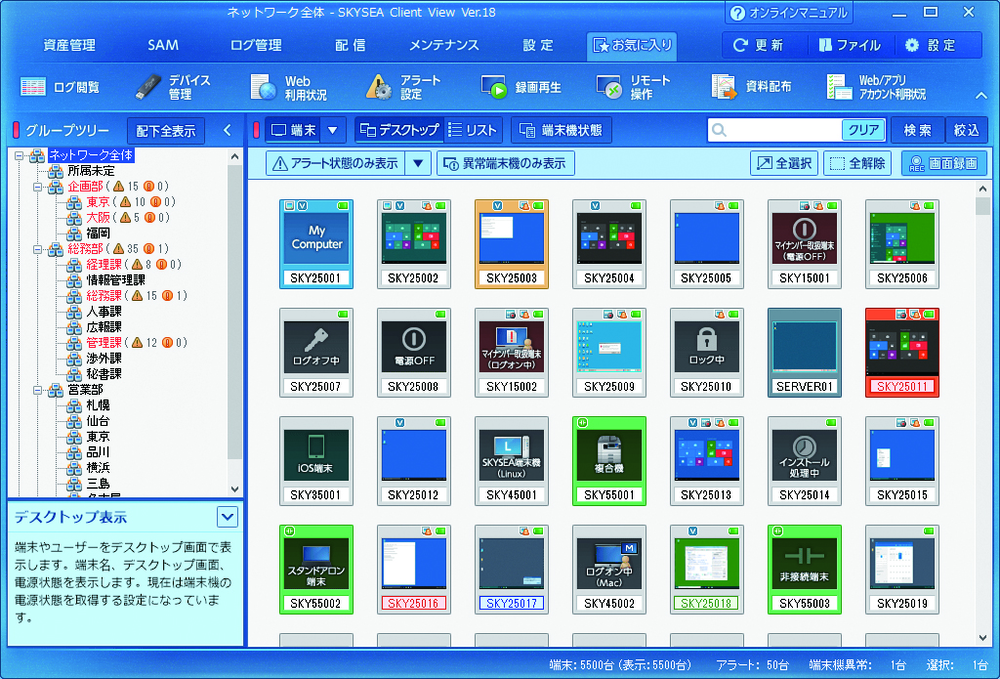Select 所属未定 in the group tree
This screenshot has width=1000, height=679.
pyautogui.click(x=91, y=171)
